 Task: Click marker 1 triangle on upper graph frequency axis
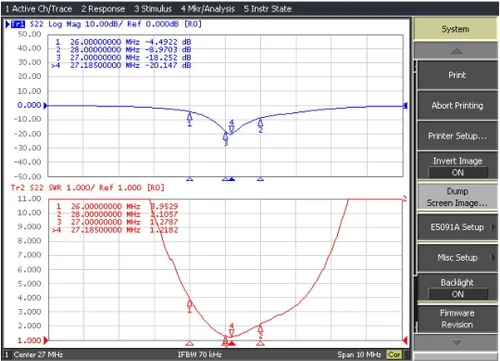coord(190,179)
